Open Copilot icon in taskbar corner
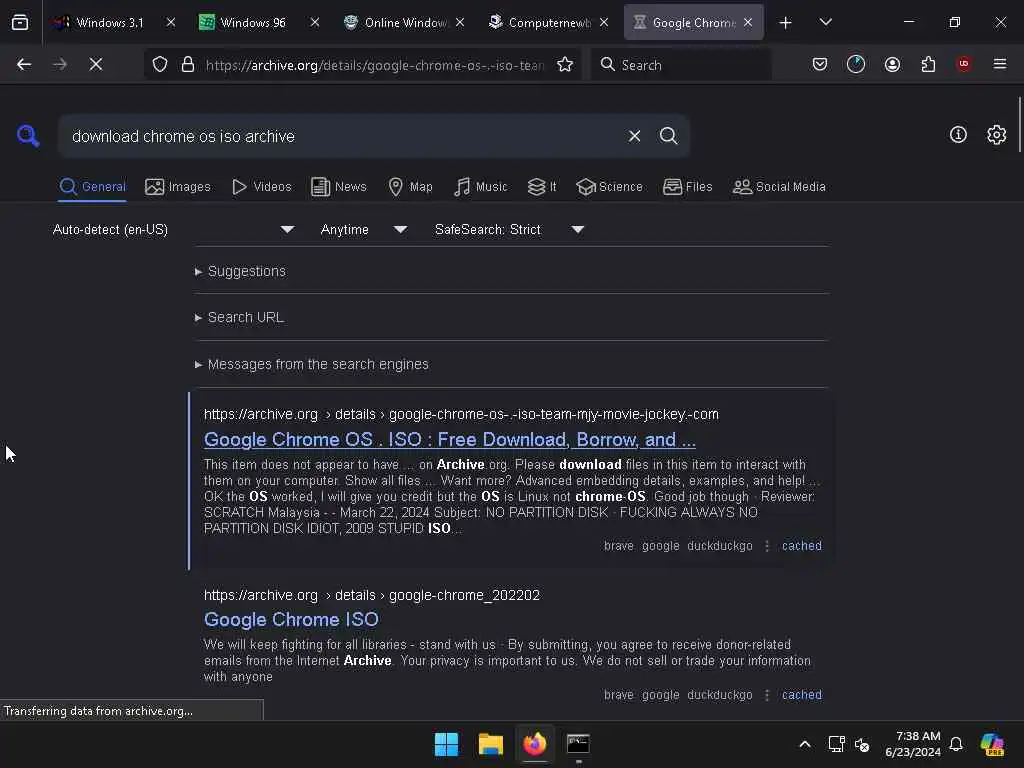Screen dimensions: 1024x768 [992, 744]
